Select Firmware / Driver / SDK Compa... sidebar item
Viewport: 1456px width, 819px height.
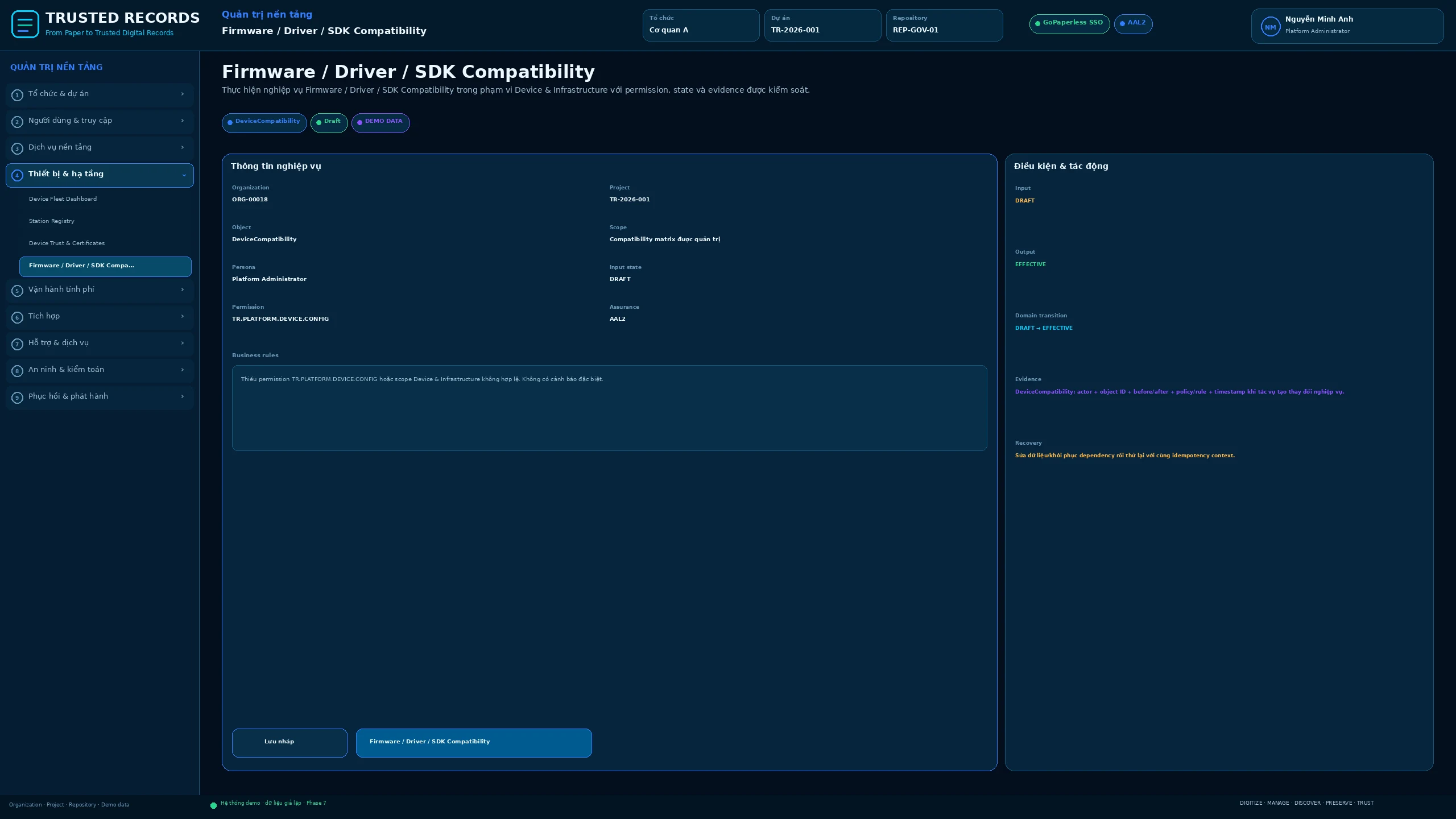point(105,266)
